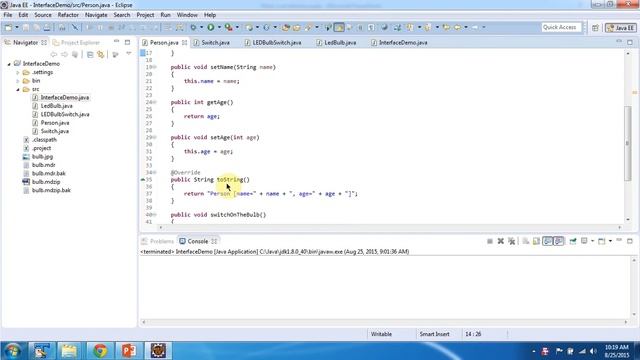Open the Run configurations dropdown arrow

click(x=219, y=27)
